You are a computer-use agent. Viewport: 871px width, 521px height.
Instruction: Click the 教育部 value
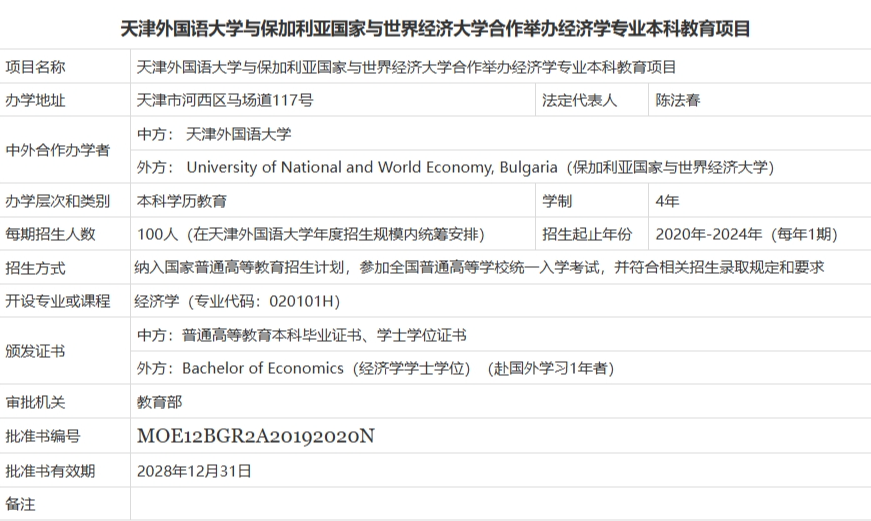coord(159,402)
